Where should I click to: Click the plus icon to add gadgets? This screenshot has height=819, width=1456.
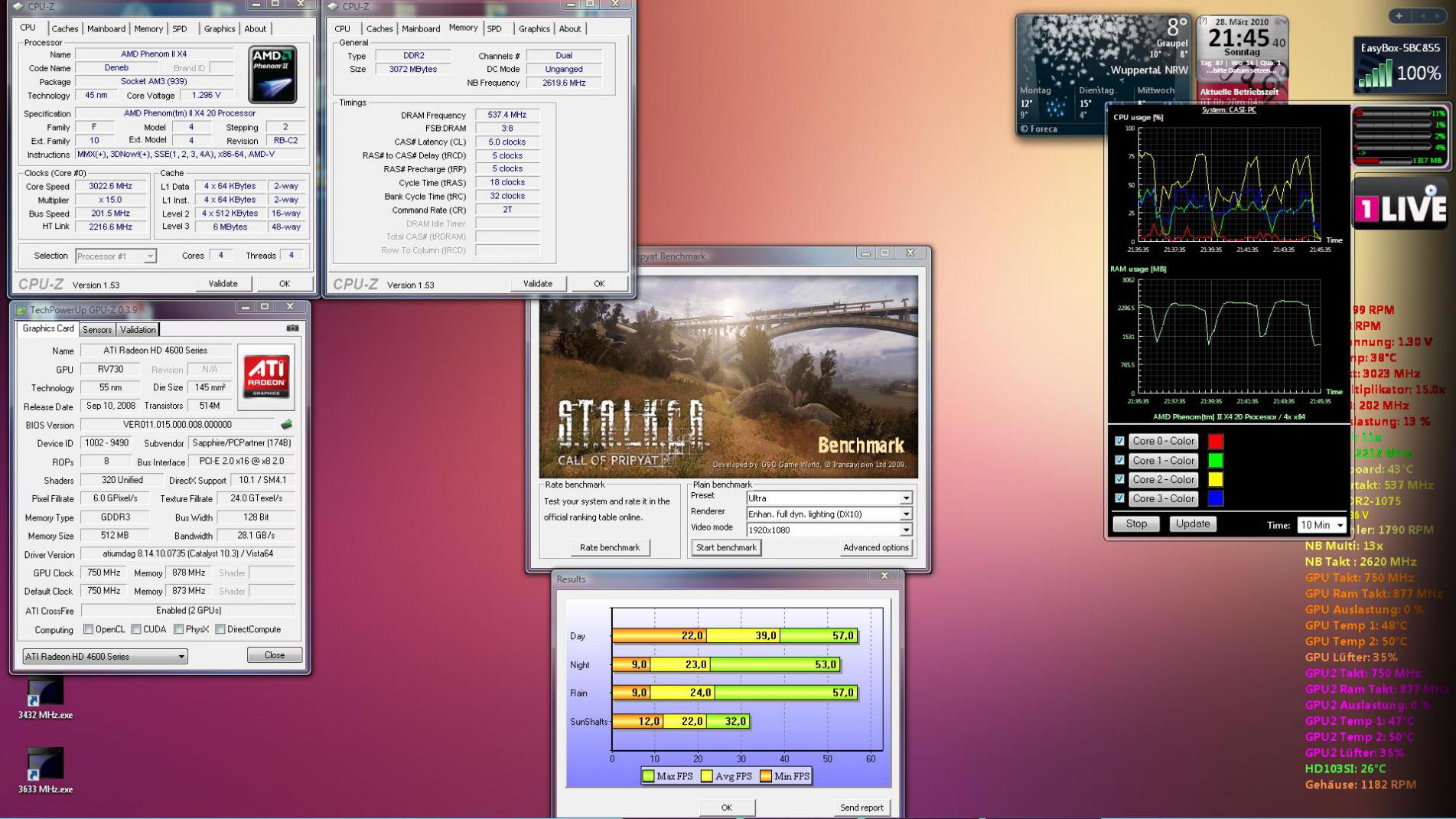pos(1399,16)
